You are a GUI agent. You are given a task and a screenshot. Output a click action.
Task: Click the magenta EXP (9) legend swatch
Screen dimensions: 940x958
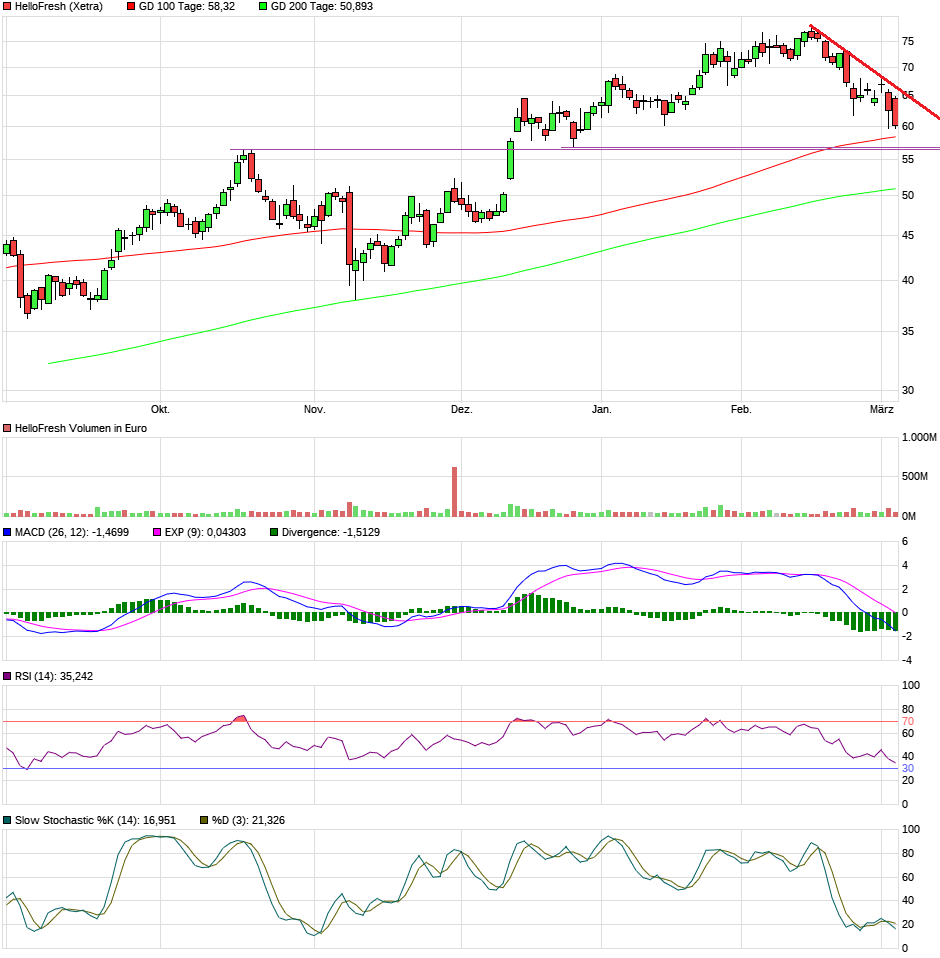coord(157,532)
